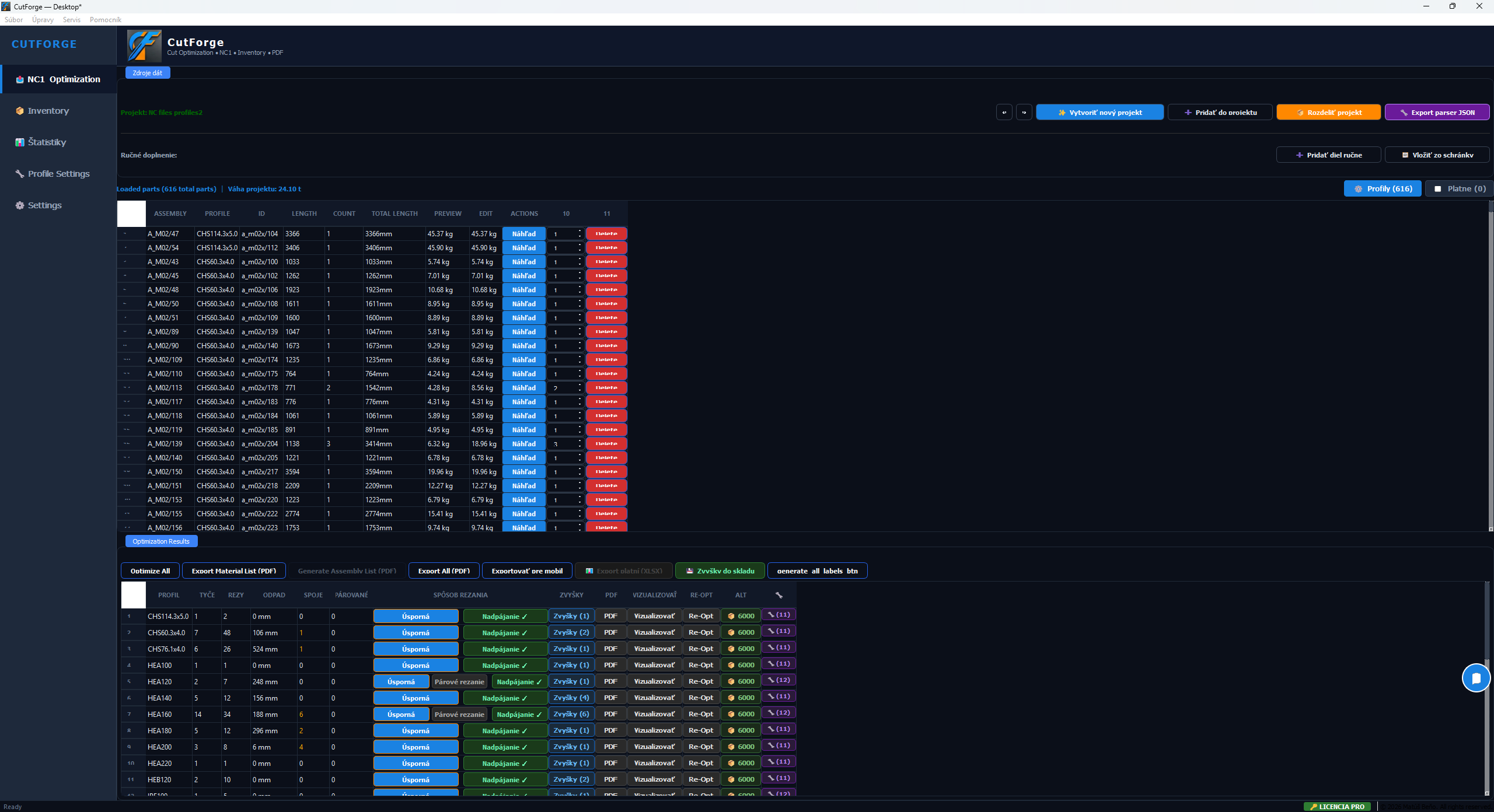This screenshot has height=812, width=1494.
Task: Toggle Nadpájanie for CHS114.3x5.0 row
Action: (x=505, y=617)
